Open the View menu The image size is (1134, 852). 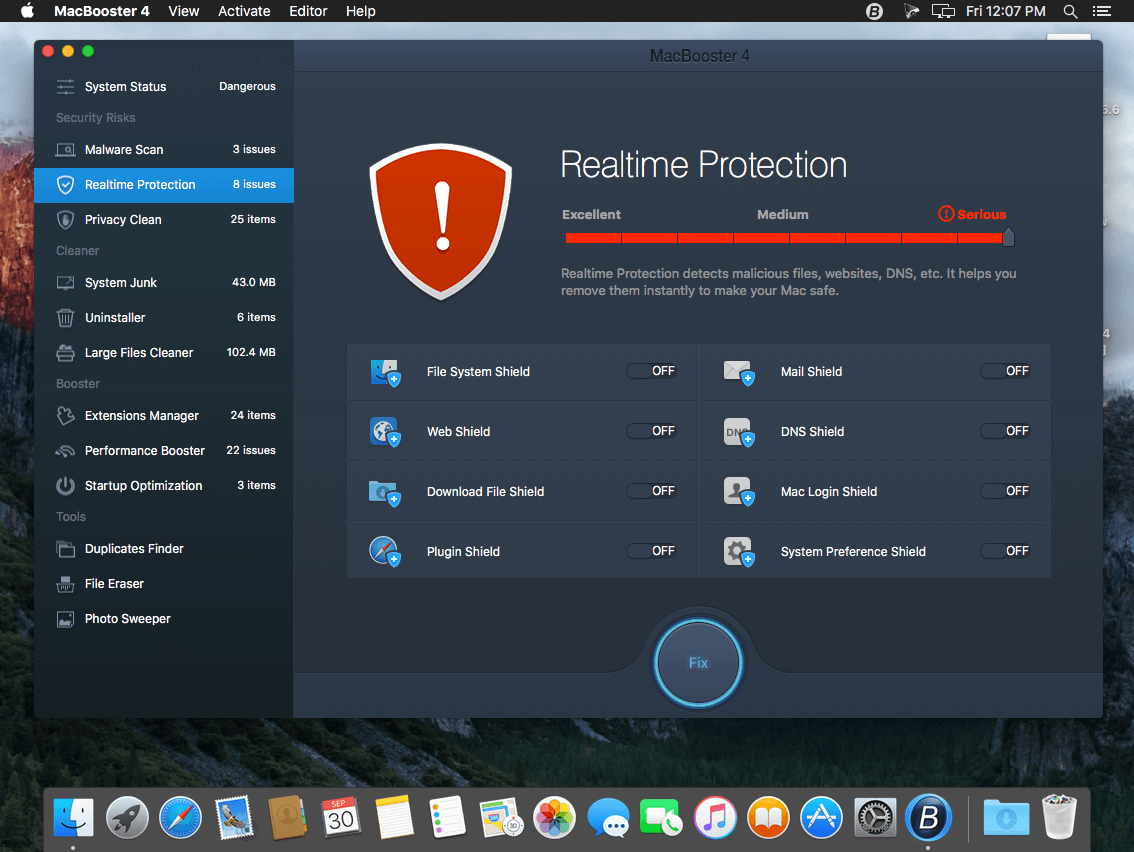184,11
